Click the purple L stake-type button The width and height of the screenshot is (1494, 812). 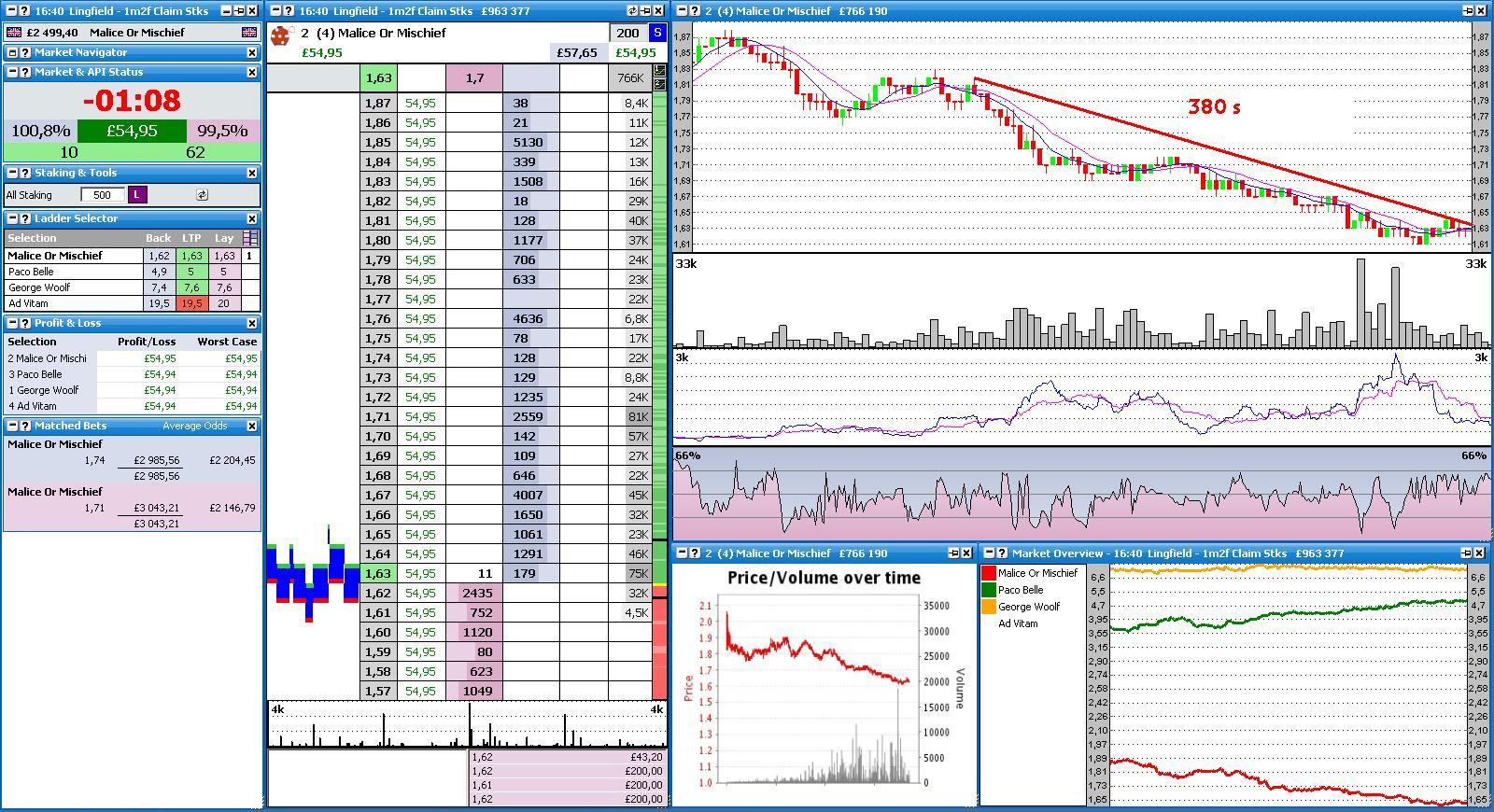coord(137,194)
